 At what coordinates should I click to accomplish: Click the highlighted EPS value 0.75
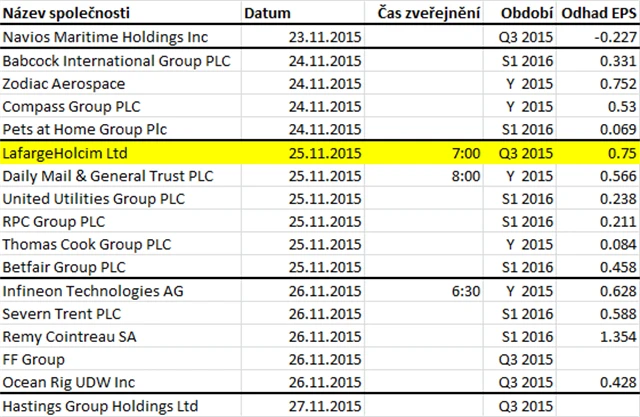pyautogui.click(x=622, y=153)
